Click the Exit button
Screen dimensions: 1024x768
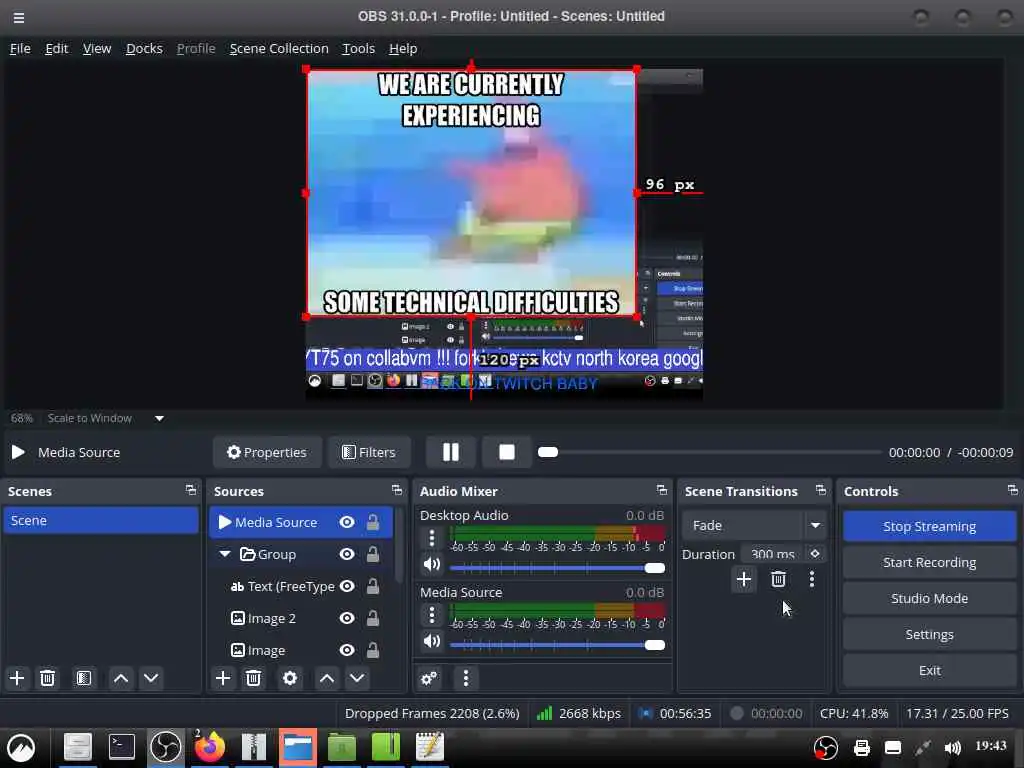coord(929,670)
